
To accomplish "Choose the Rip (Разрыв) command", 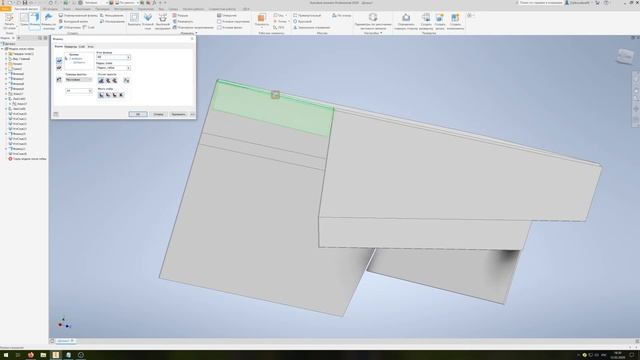I will (x=180, y=15).
